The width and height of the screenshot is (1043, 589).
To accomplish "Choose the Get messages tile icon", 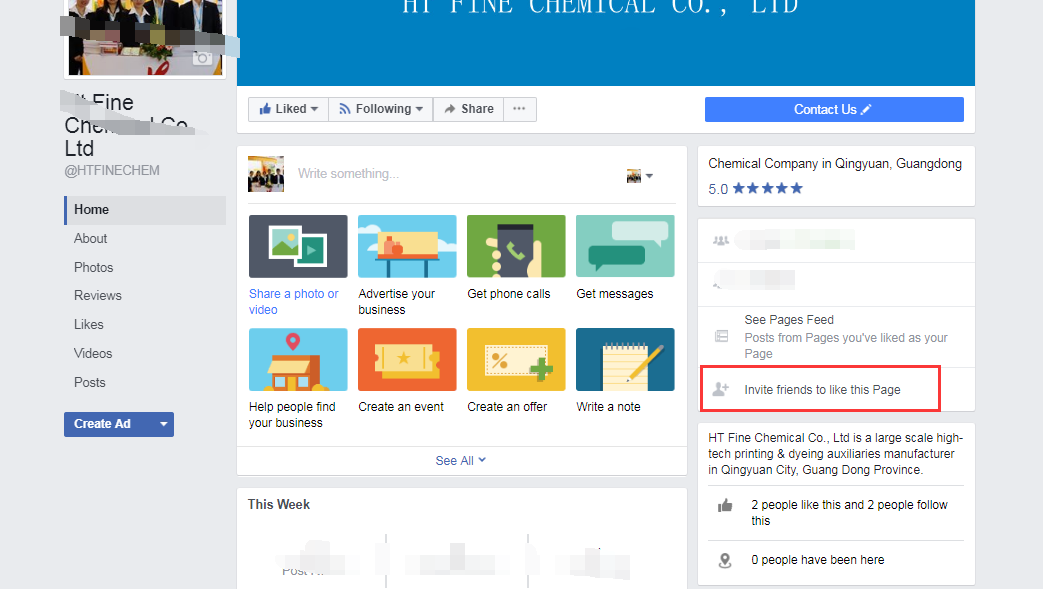I will 625,246.
